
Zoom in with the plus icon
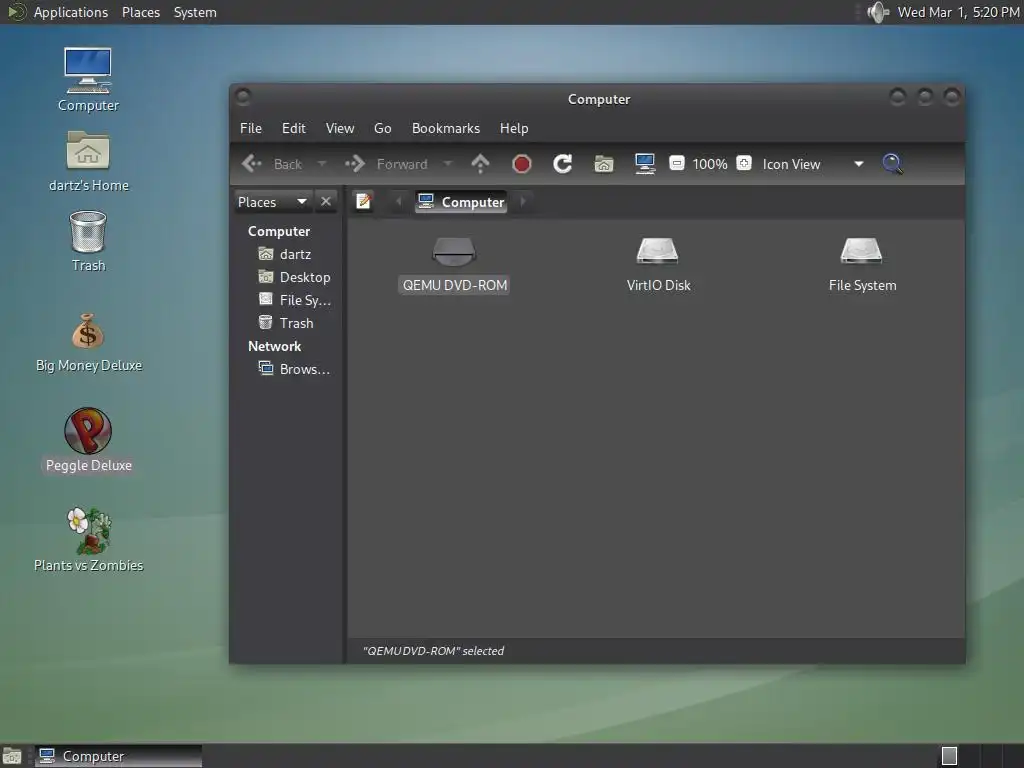click(x=744, y=163)
